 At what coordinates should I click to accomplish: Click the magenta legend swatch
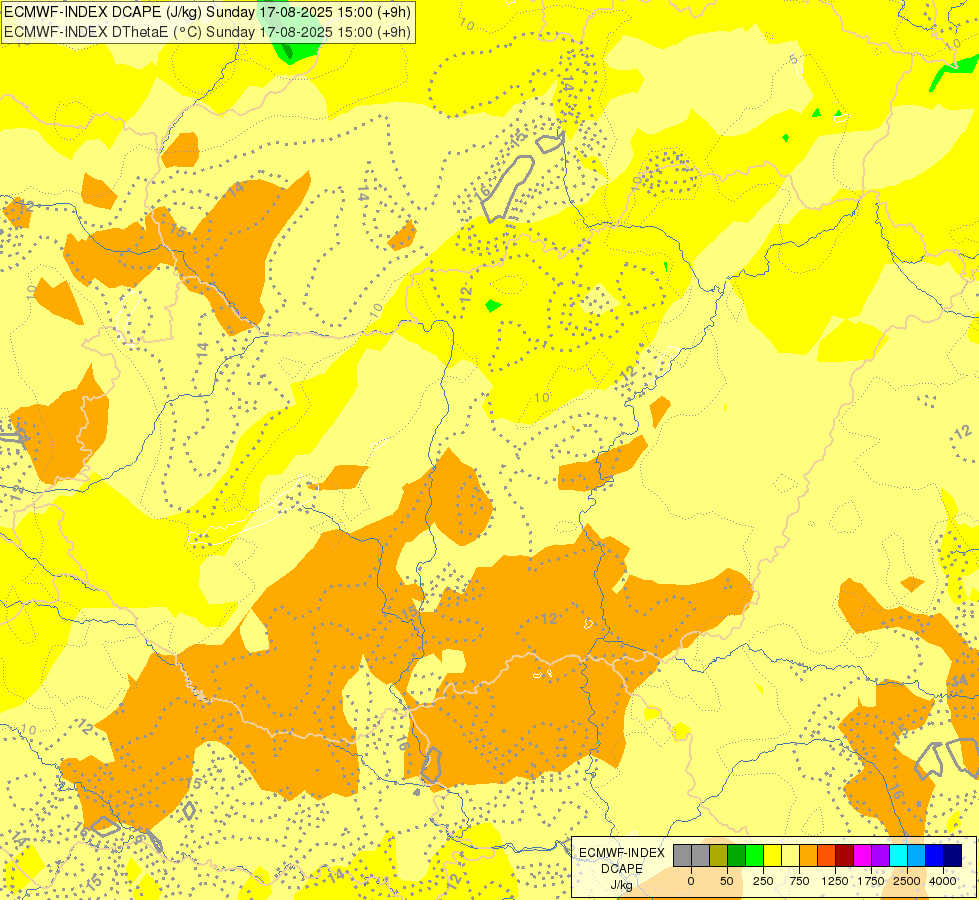[x=863, y=856]
